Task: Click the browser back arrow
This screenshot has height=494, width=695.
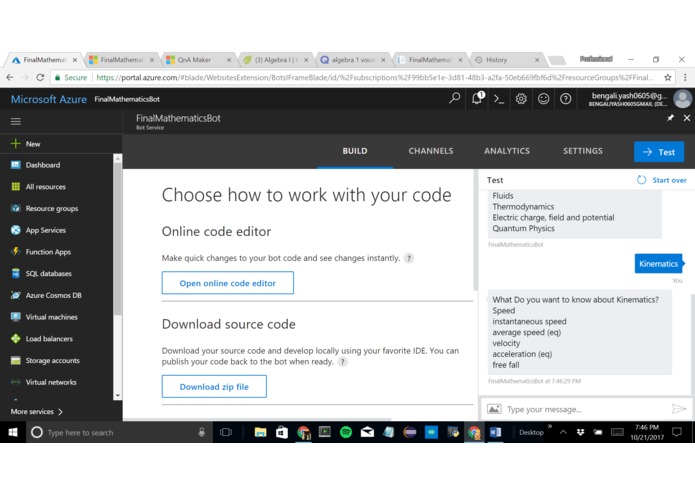Action: (x=10, y=78)
